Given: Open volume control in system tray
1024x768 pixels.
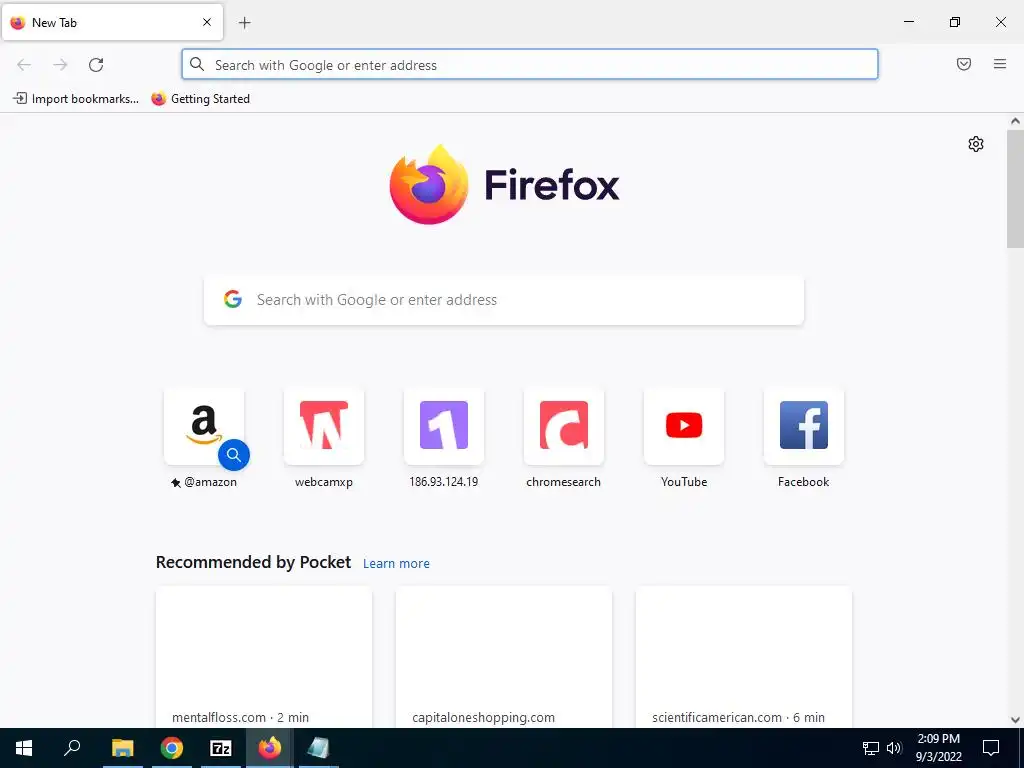Looking at the screenshot, I should tap(894, 748).
